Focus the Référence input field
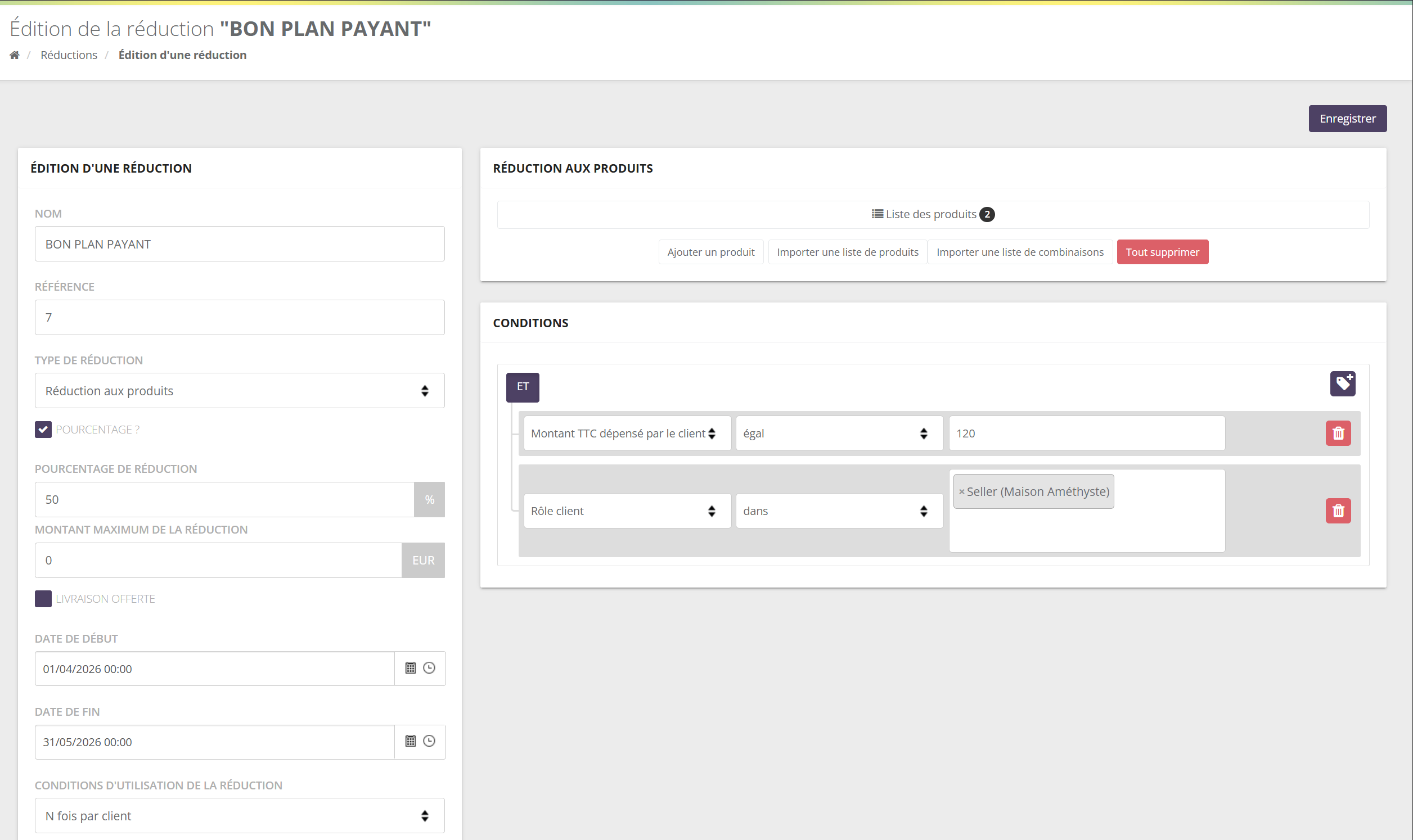Viewport: 1413px width, 840px height. (240, 318)
